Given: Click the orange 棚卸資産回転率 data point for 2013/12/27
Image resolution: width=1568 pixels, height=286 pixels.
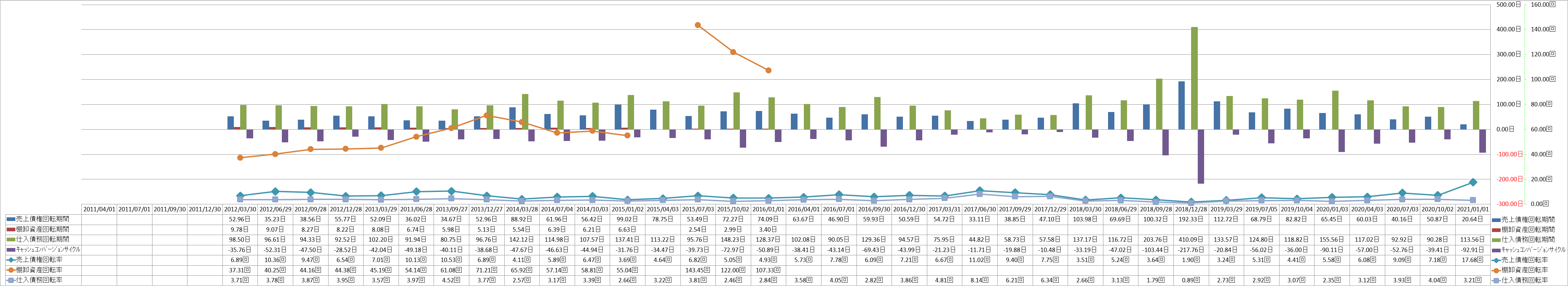Looking at the screenshot, I should [x=486, y=115].
